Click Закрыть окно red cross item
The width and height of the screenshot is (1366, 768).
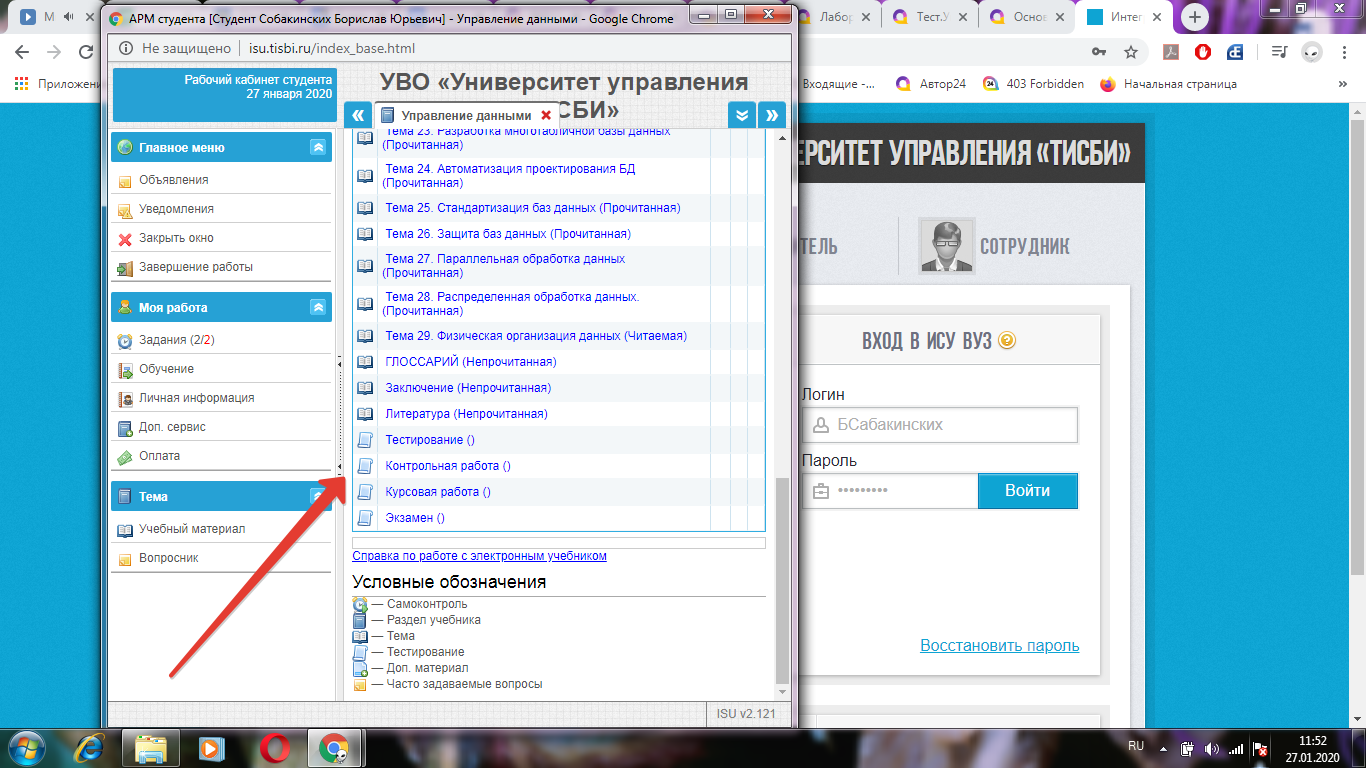point(176,238)
